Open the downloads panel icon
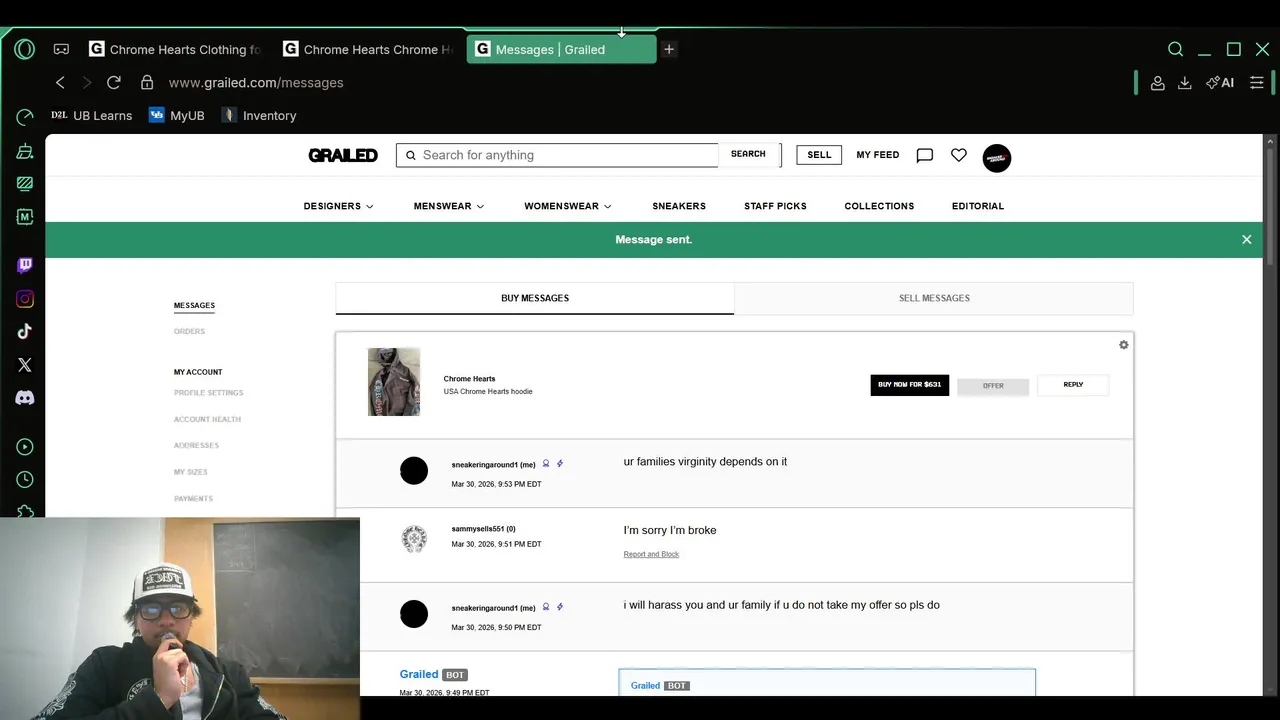This screenshot has width=1280, height=720. pos(1184,83)
